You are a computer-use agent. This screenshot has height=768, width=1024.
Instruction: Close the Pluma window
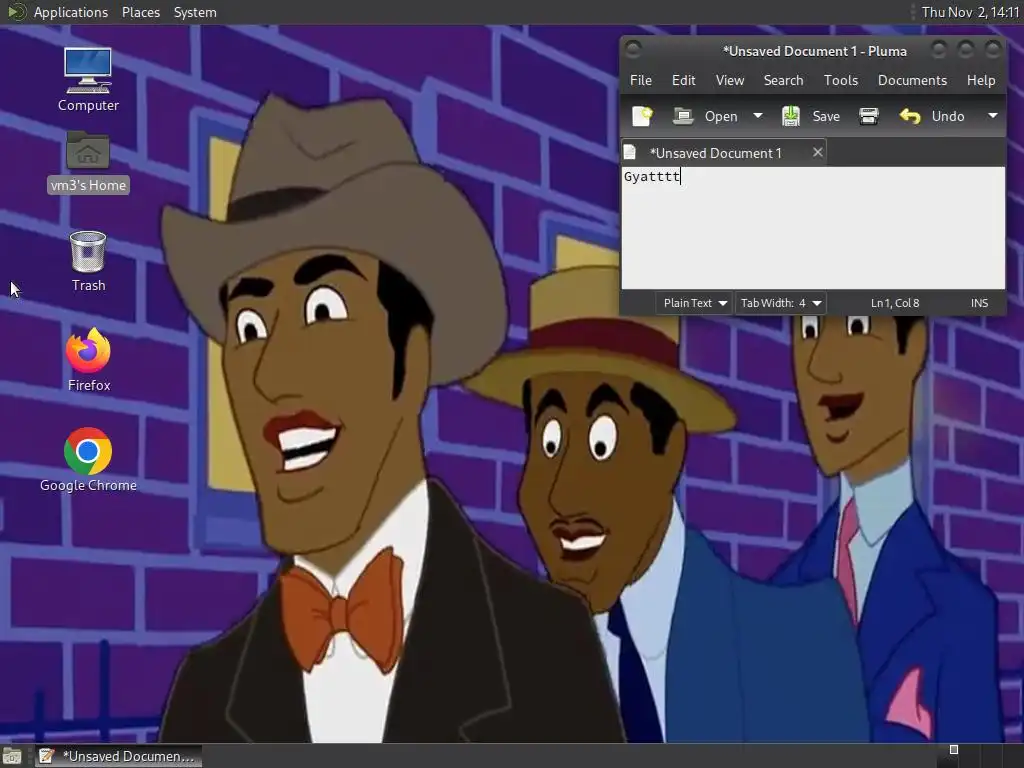click(993, 49)
